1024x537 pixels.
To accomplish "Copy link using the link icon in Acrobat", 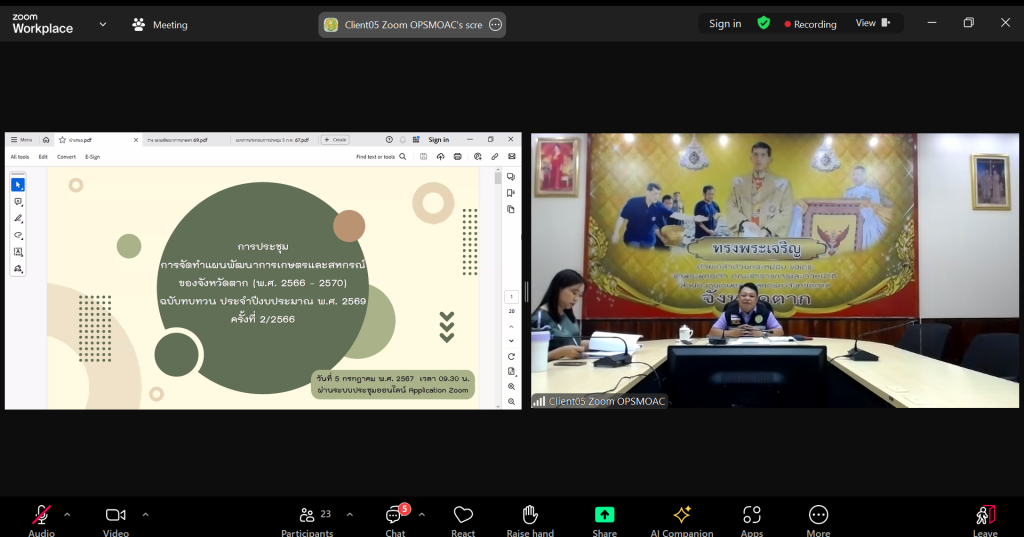I will (x=495, y=157).
